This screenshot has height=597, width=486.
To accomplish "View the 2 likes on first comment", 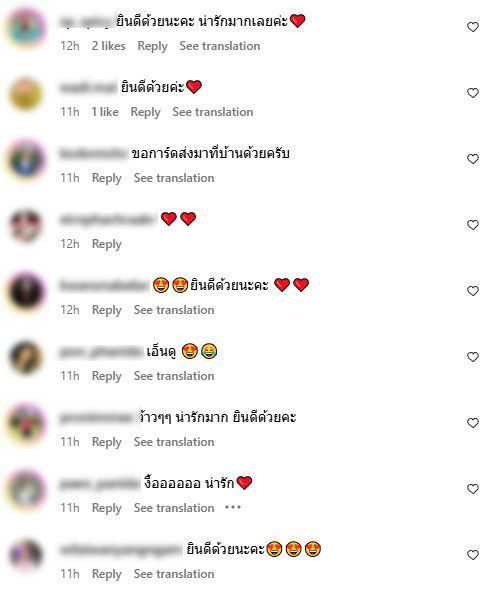I will coord(109,46).
